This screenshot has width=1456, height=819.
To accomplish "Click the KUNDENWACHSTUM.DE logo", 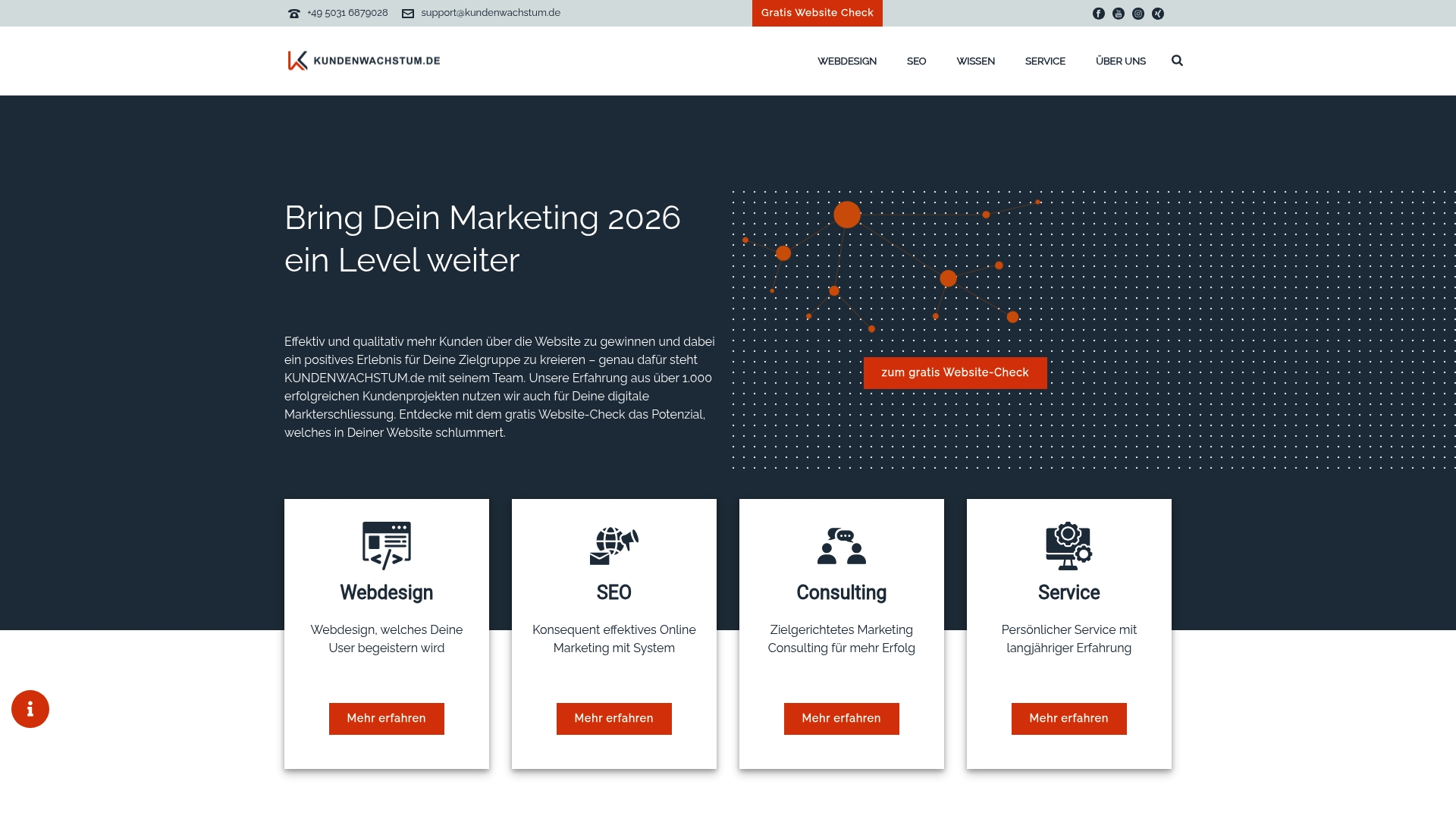I will coord(364,61).
